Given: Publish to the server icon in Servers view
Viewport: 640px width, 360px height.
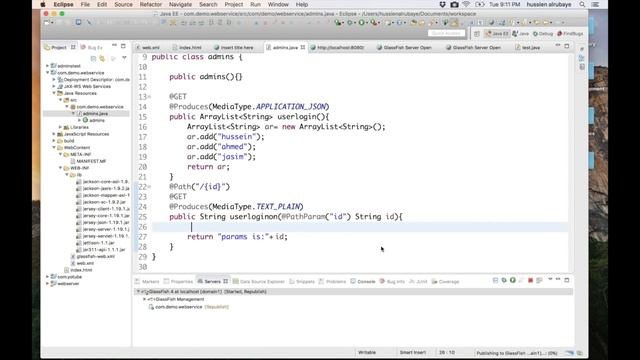Looking at the screenshot, I should [539, 280].
